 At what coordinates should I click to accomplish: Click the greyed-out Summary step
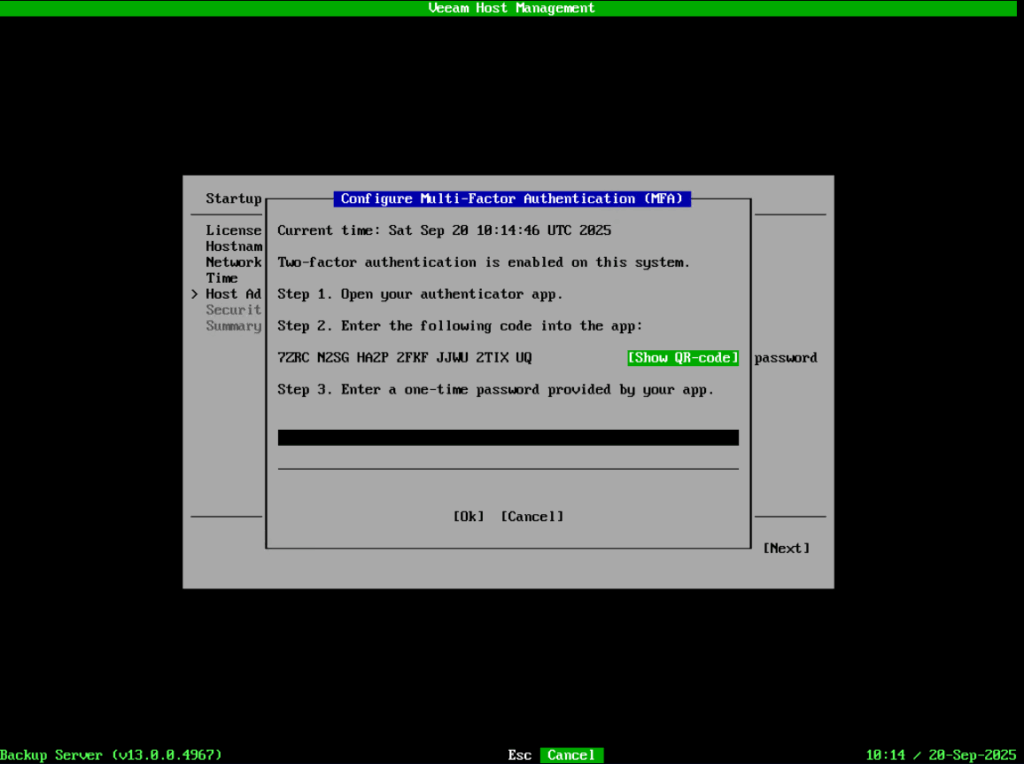coord(233,326)
